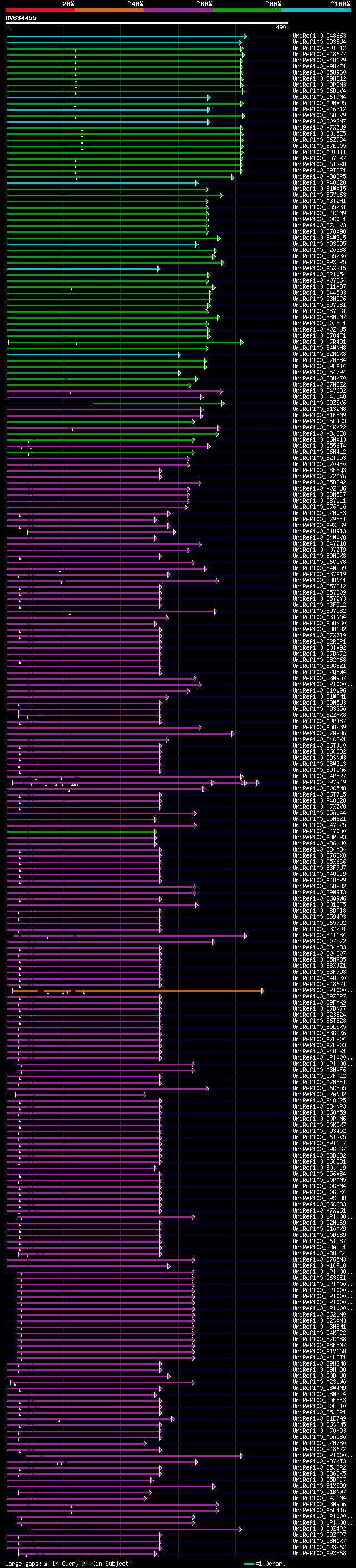Click the white query sequence bar
The image size is (356, 1568).
(x=147, y=23)
